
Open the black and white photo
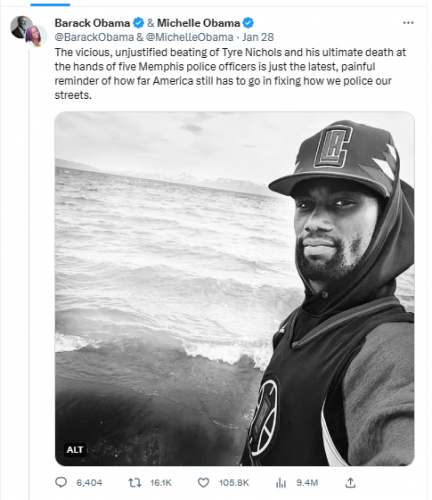(x=235, y=289)
